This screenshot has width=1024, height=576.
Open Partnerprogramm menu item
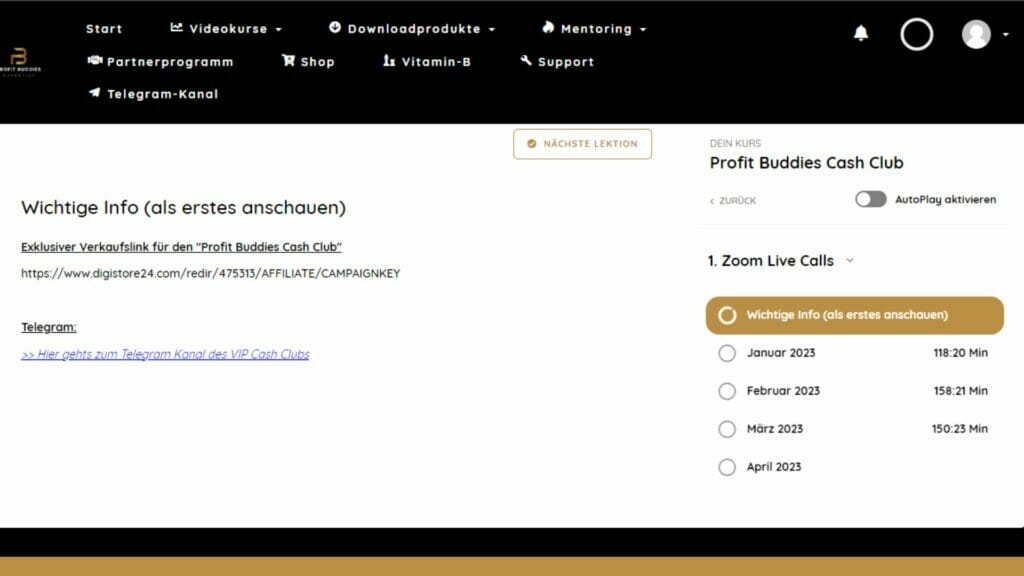point(161,61)
